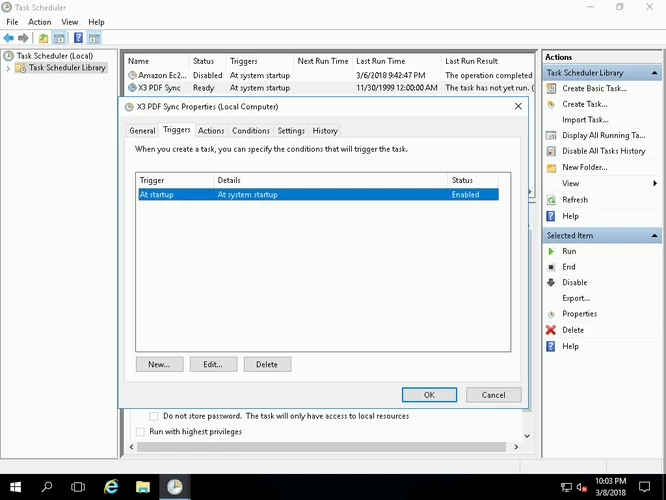
Task: Open the Action Center notification icon
Action: pyautogui.click(x=644, y=487)
